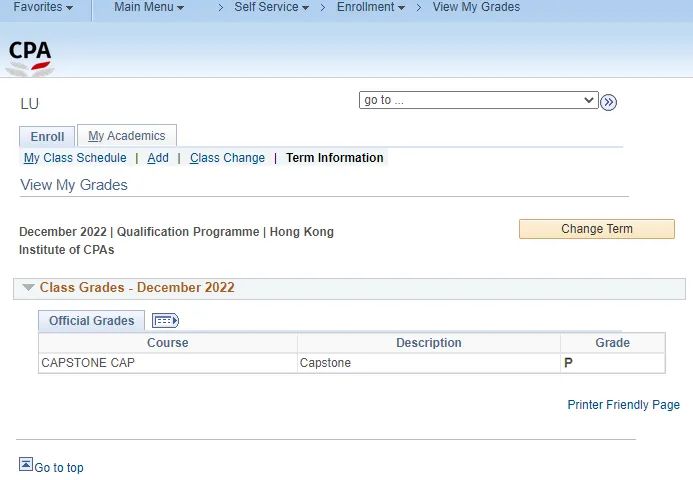Click the Go to top arrow icon
The image size is (693, 480).
(x=26, y=465)
